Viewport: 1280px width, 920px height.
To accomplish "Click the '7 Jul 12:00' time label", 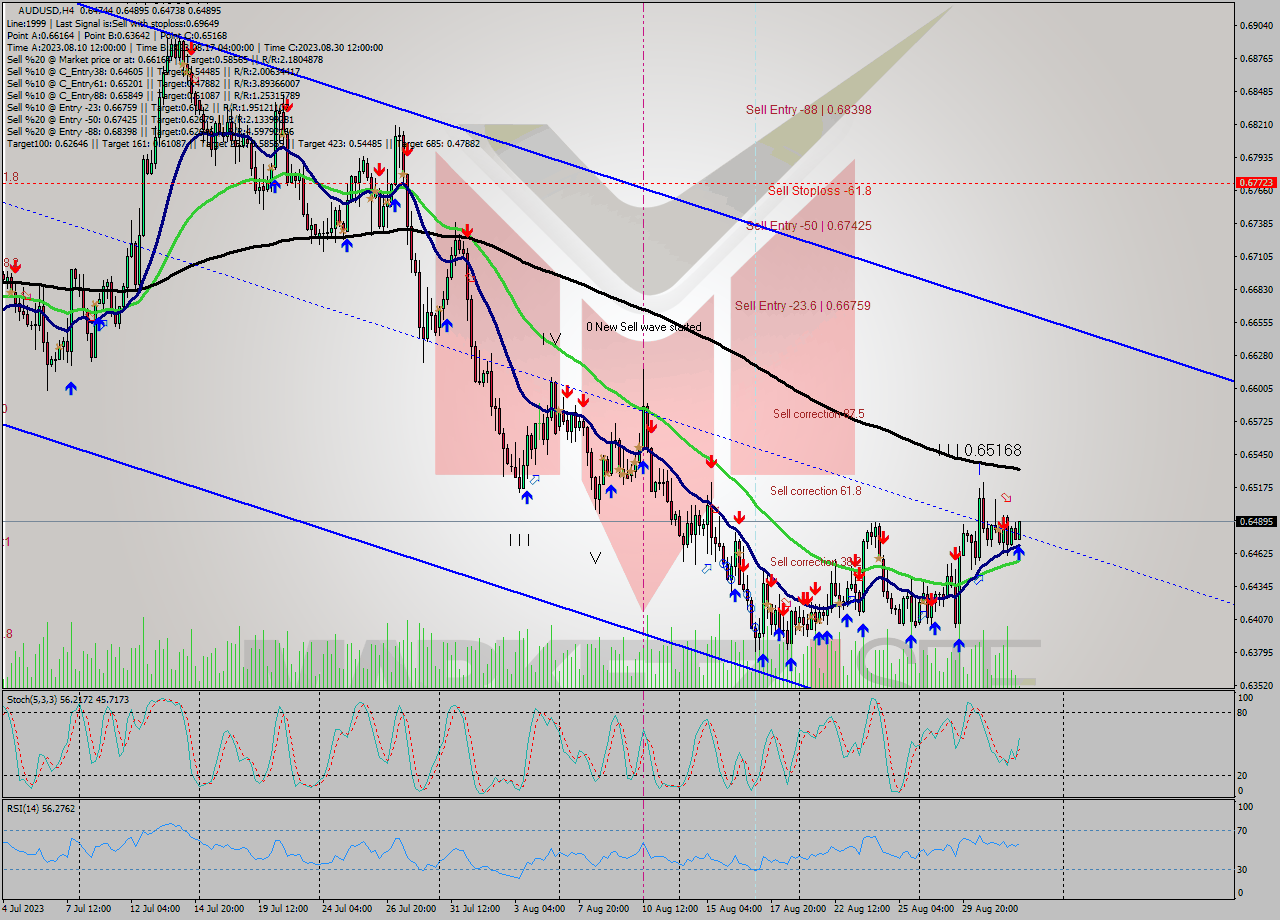I will [x=88, y=908].
